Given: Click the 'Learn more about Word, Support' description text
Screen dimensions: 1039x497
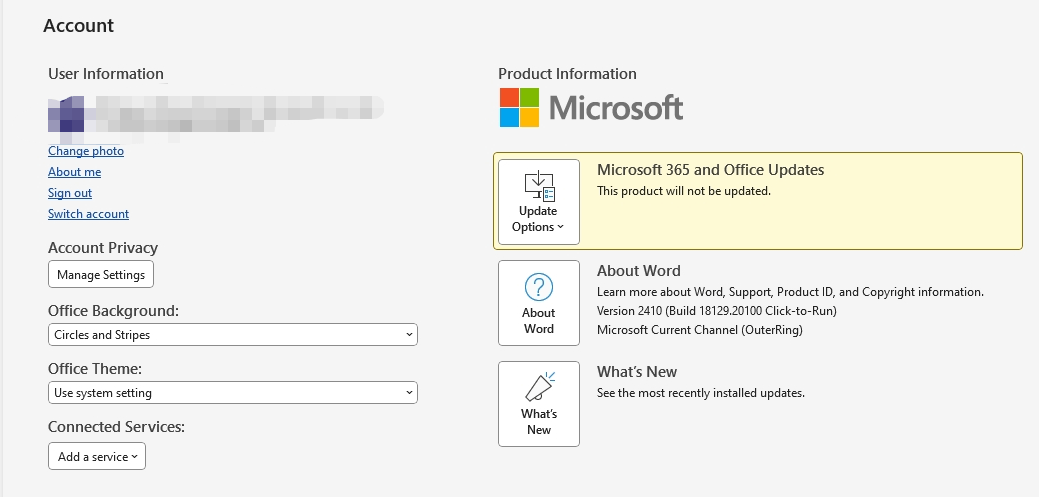Looking at the screenshot, I should pyautogui.click(x=791, y=292).
